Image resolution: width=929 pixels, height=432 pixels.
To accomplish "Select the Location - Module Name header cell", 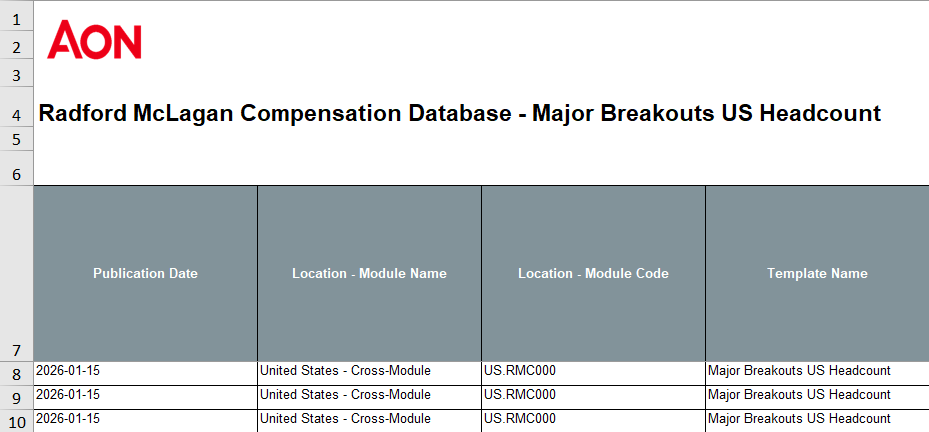I will click(369, 273).
